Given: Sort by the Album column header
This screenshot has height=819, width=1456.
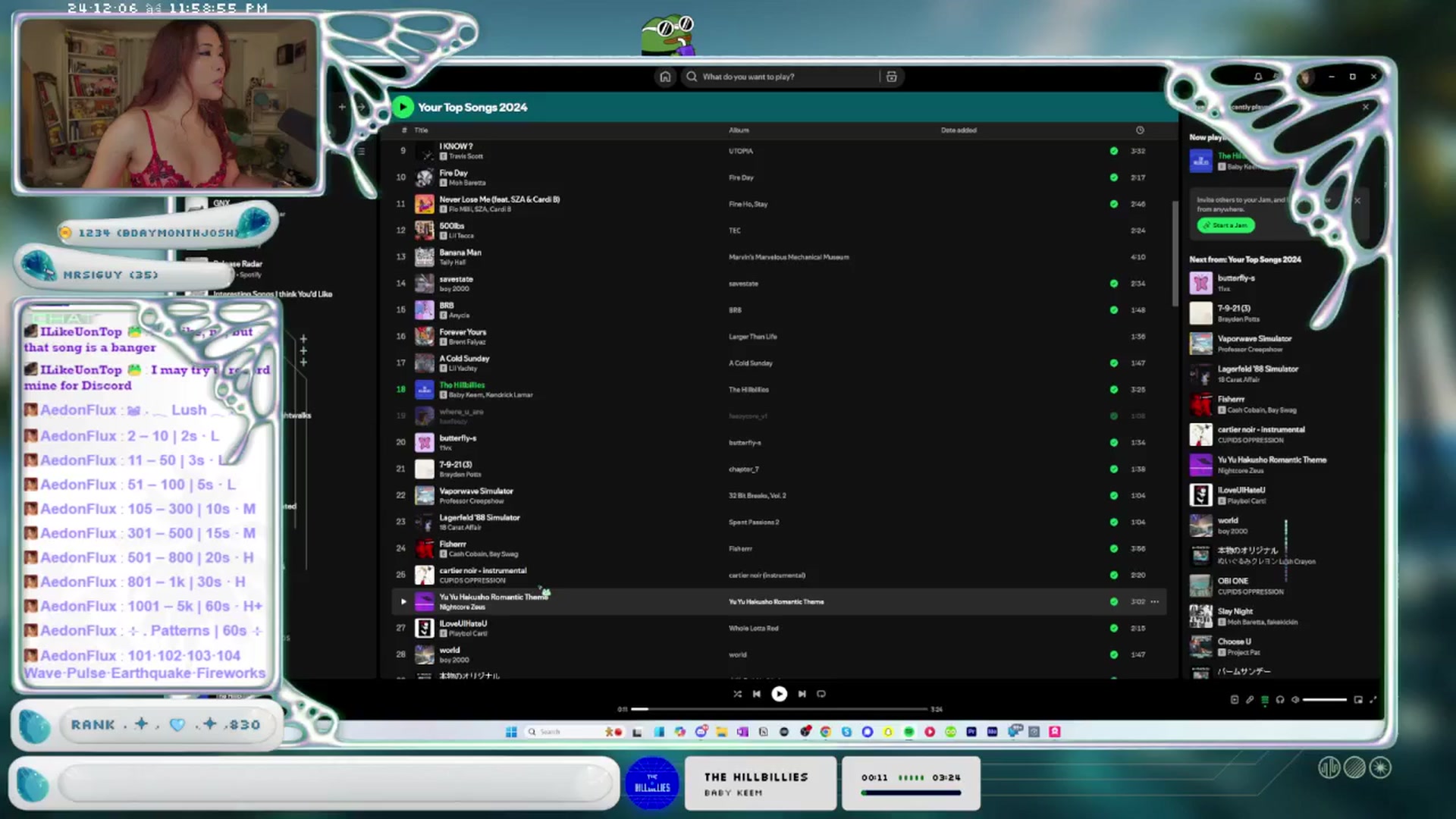Looking at the screenshot, I should [739, 130].
